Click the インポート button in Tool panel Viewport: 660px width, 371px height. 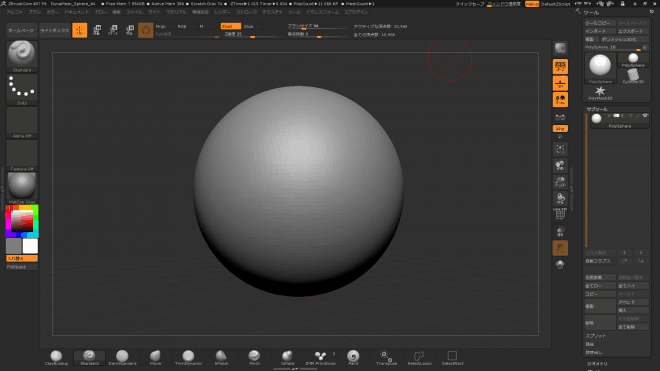pos(600,31)
